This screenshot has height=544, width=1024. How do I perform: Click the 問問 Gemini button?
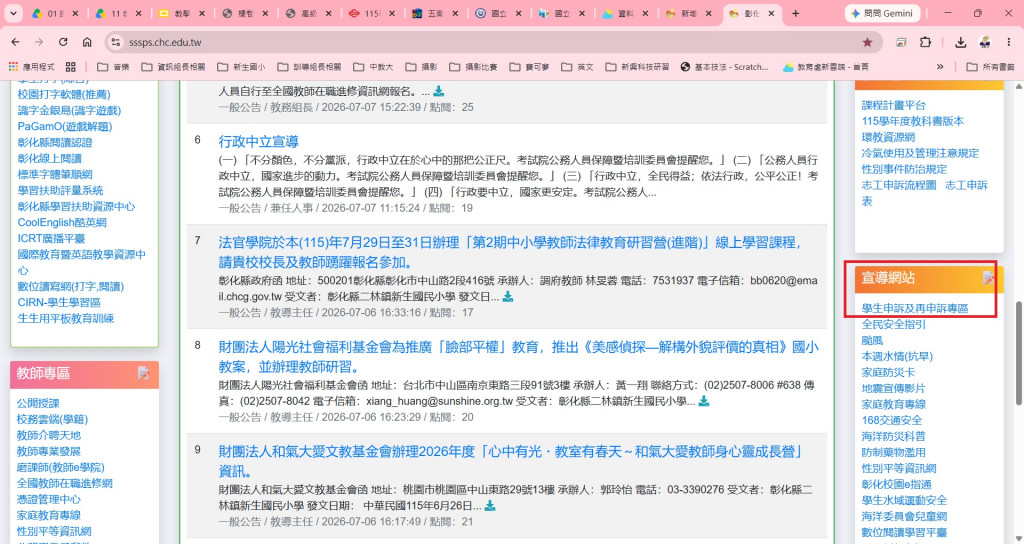[882, 13]
